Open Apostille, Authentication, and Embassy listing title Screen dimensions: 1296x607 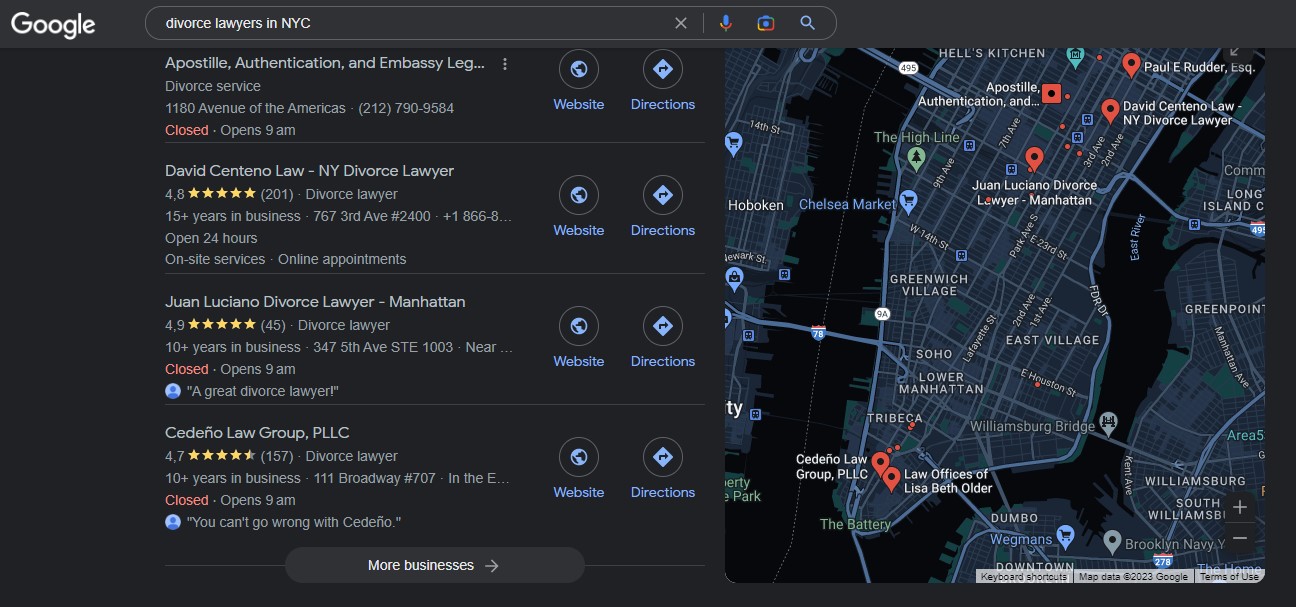click(x=325, y=63)
